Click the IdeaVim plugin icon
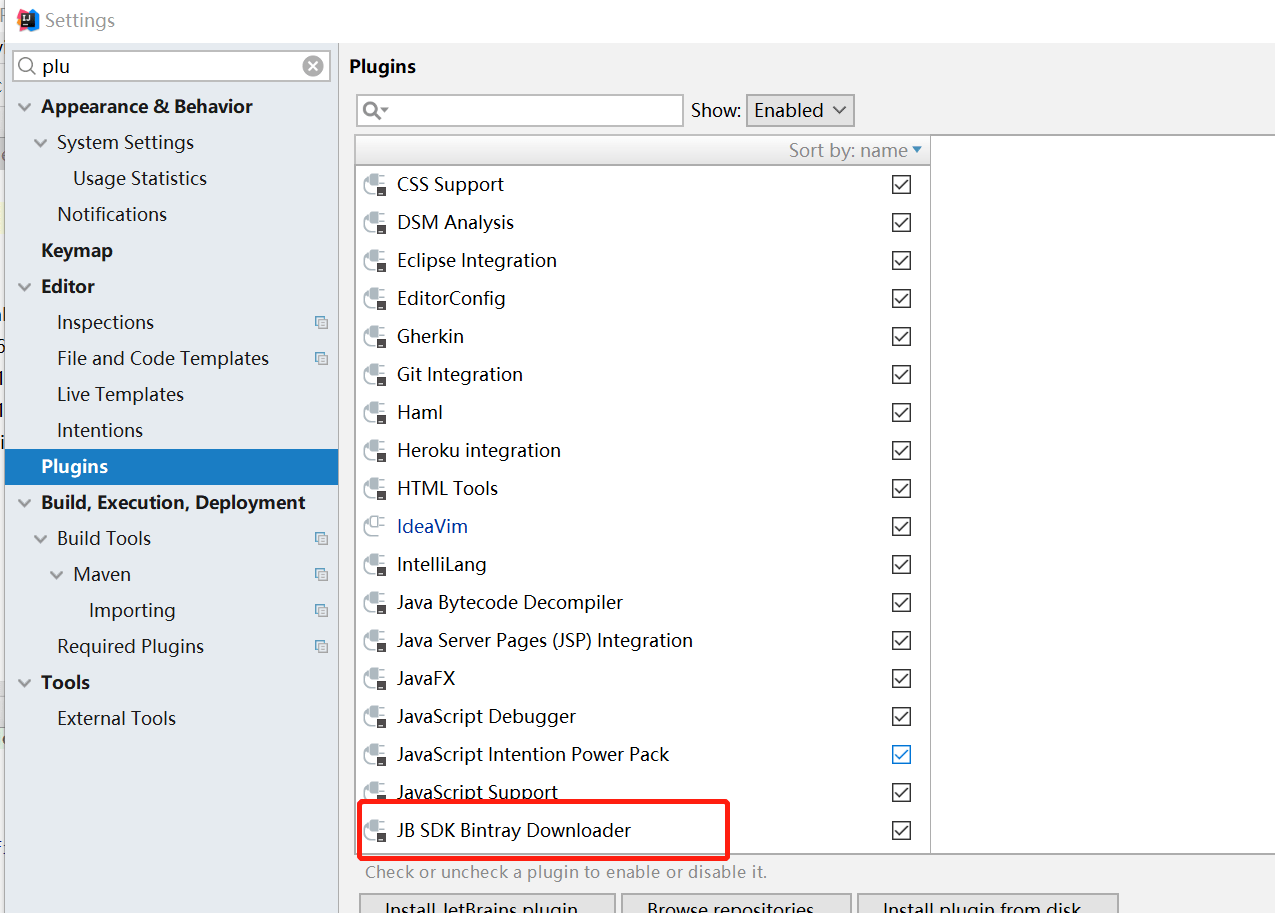 [x=375, y=527]
